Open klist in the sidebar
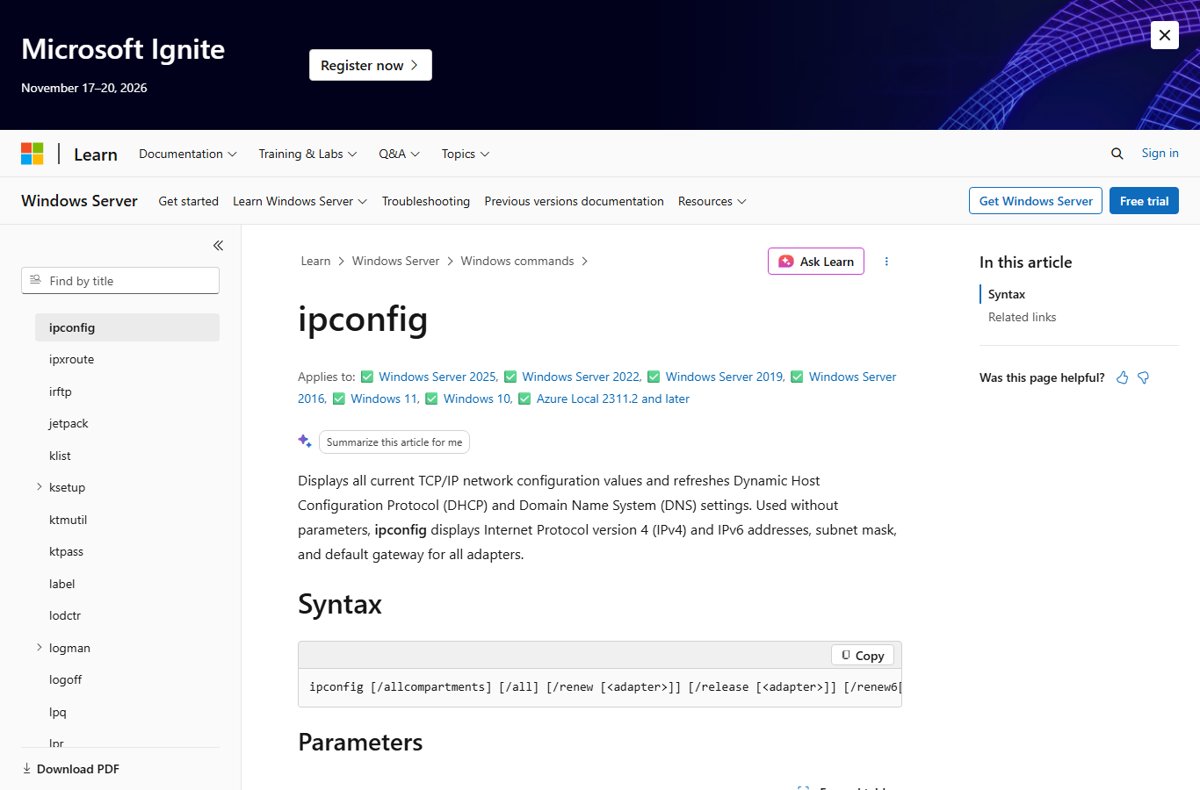The height and width of the screenshot is (790, 1200). [x=60, y=455]
